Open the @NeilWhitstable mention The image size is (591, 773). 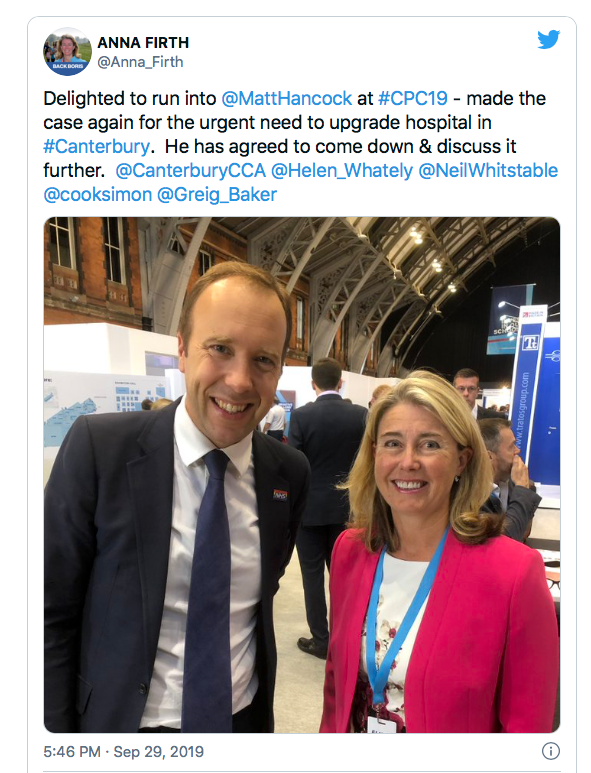pos(488,171)
